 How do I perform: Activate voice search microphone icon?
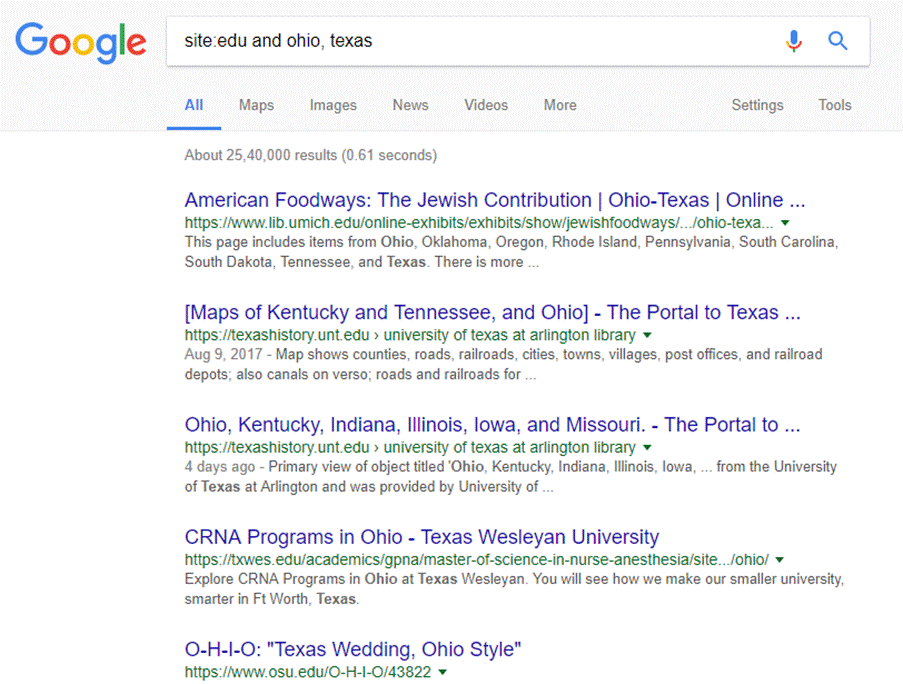point(794,41)
